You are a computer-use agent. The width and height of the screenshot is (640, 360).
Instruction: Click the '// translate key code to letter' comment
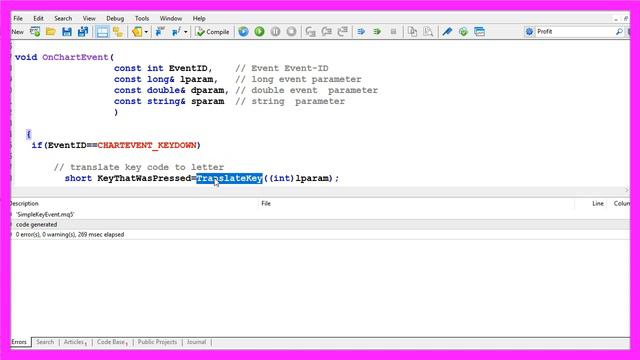pos(139,167)
